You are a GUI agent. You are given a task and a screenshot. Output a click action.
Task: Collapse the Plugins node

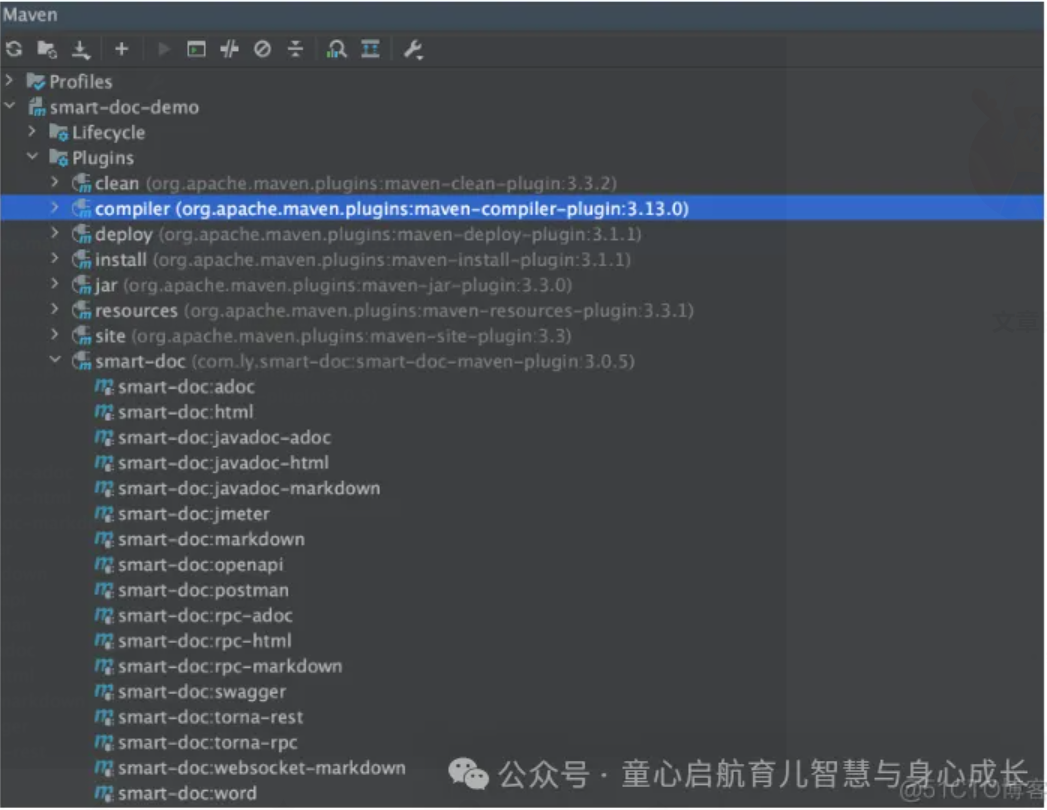click(32, 157)
